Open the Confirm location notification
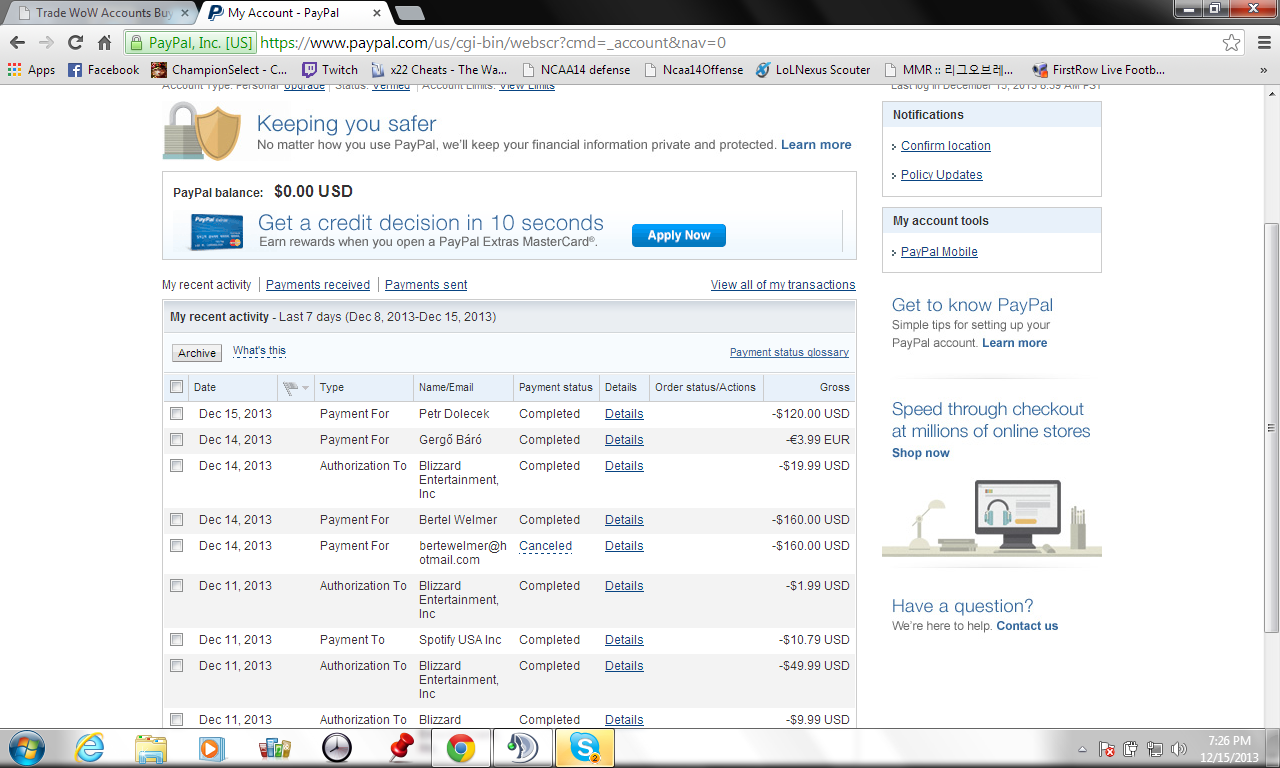This screenshot has width=1280, height=768. pos(946,146)
